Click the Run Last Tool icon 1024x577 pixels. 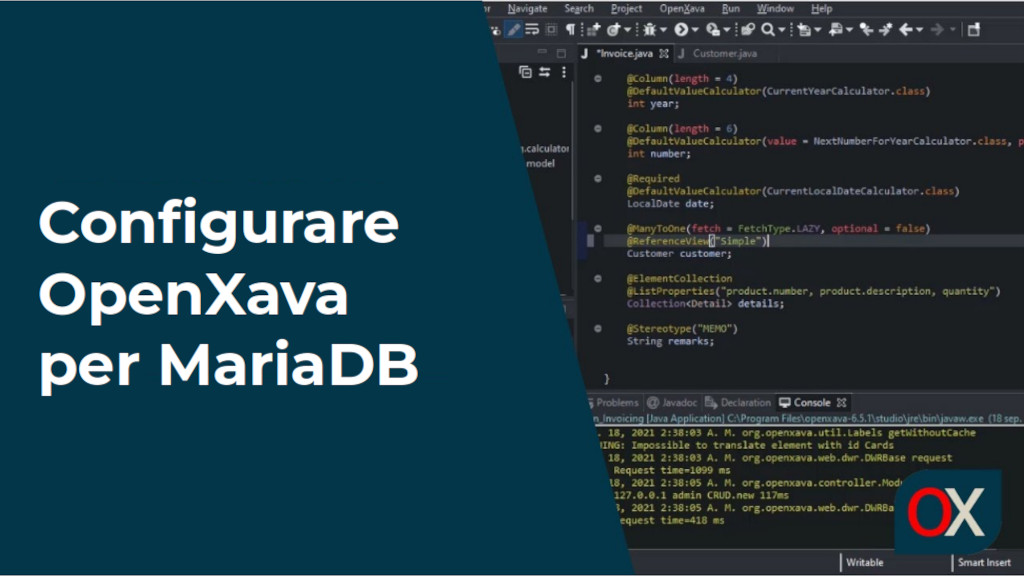pyautogui.click(x=713, y=29)
